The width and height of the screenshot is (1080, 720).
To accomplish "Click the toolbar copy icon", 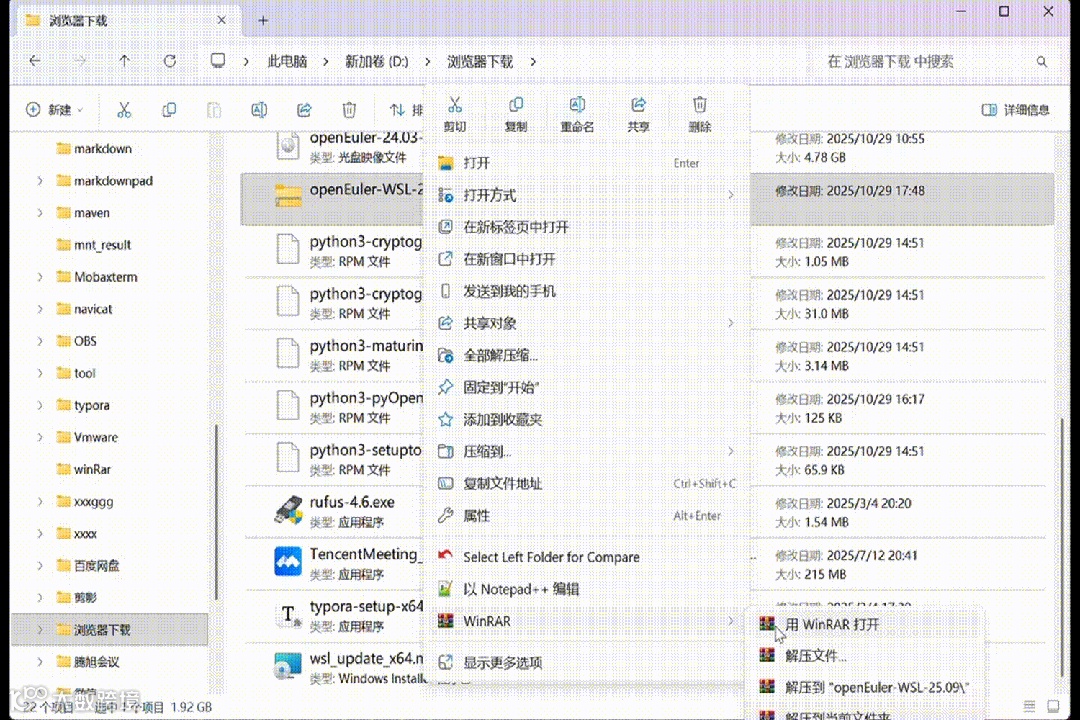I will [169, 110].
